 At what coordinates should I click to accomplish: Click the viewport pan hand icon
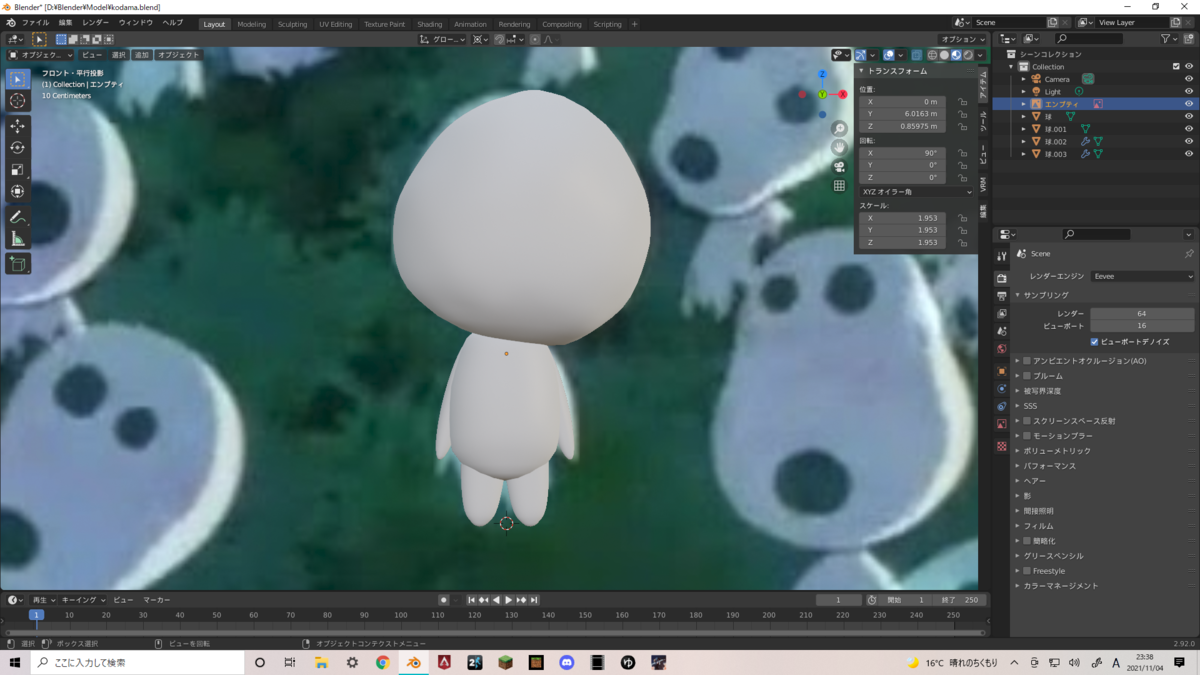(839, 148)
